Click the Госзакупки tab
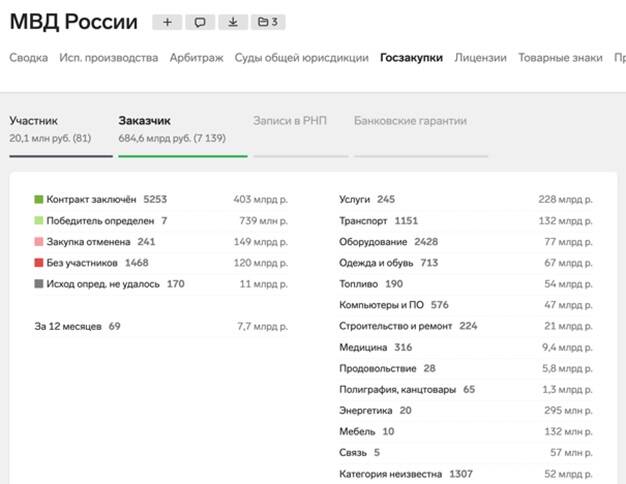Image resolution: width=626 pixels, height=484 pixels. click(x=411, y=58)
